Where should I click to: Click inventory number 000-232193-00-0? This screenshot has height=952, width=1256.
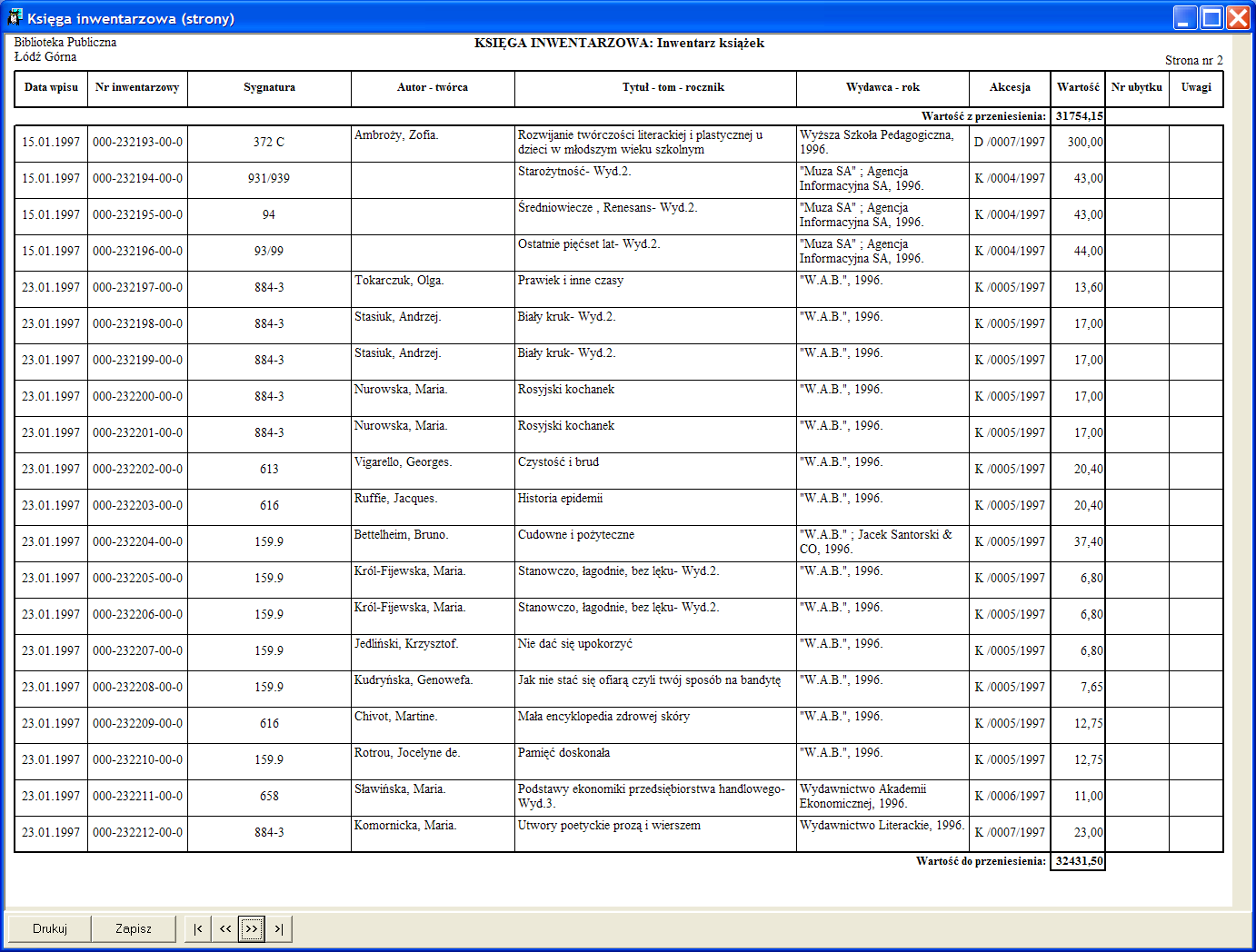137,143
